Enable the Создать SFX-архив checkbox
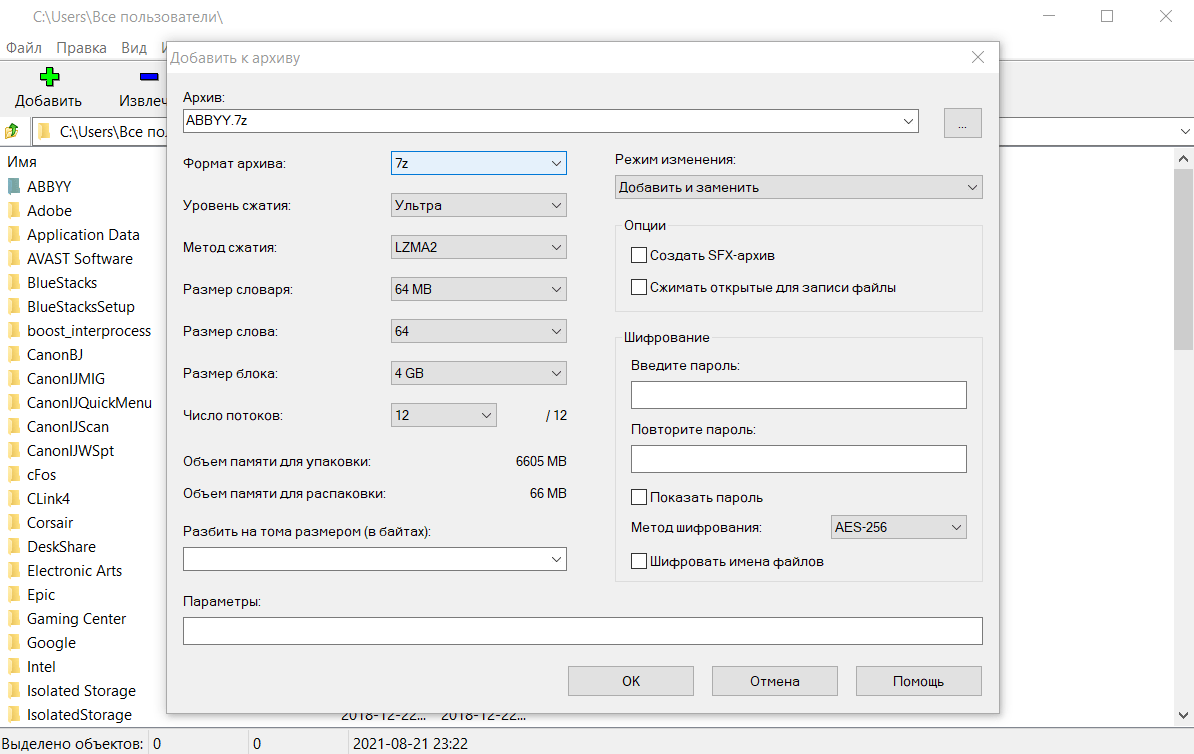This screenshot has height=754, width=1194. (x=639, y=255)
